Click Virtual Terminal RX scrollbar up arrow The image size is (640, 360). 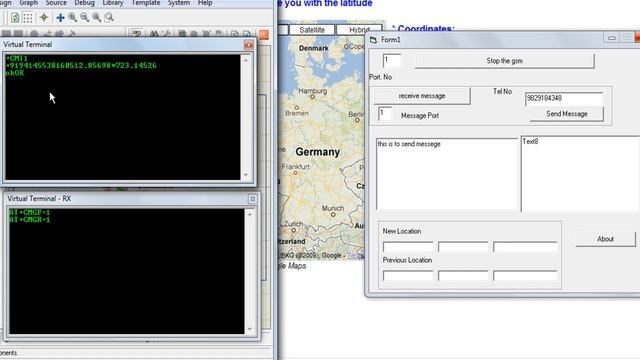point(250,214)
